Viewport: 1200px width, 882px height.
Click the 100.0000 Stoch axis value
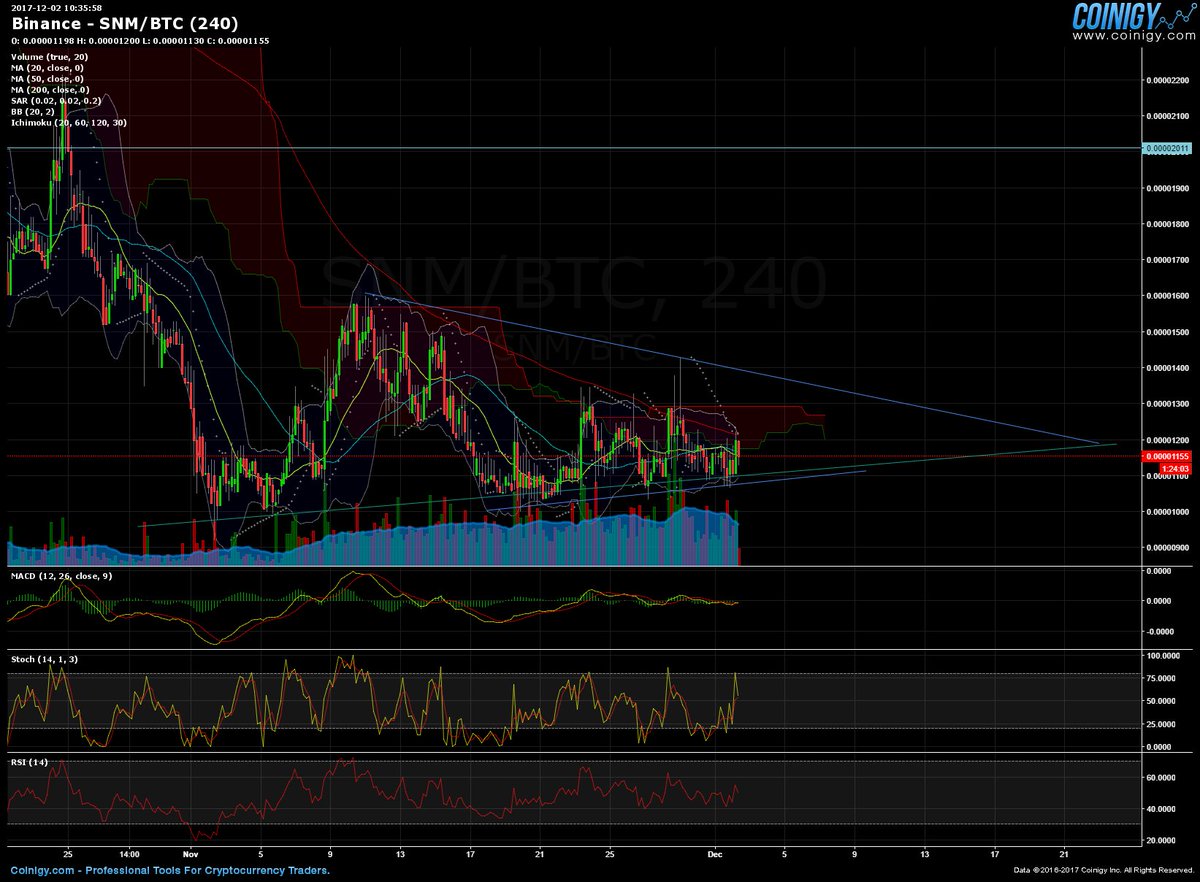click(x=1162, y=656)
